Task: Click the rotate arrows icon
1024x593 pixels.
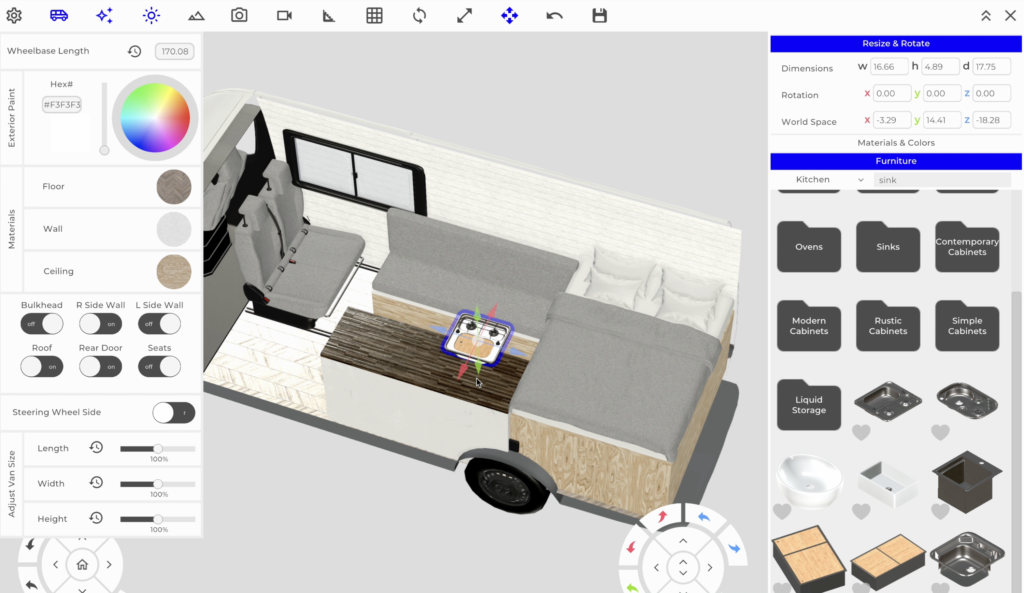Action: tap(419, 15)
